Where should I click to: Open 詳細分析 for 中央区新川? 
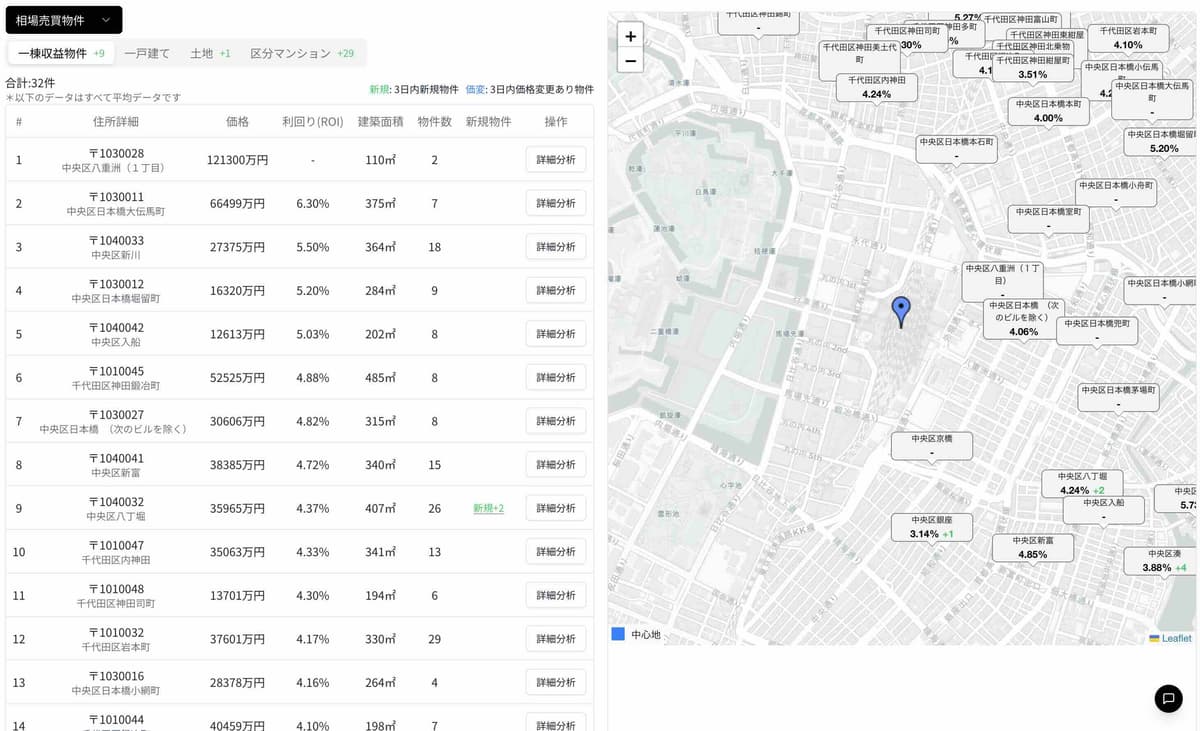556,247
